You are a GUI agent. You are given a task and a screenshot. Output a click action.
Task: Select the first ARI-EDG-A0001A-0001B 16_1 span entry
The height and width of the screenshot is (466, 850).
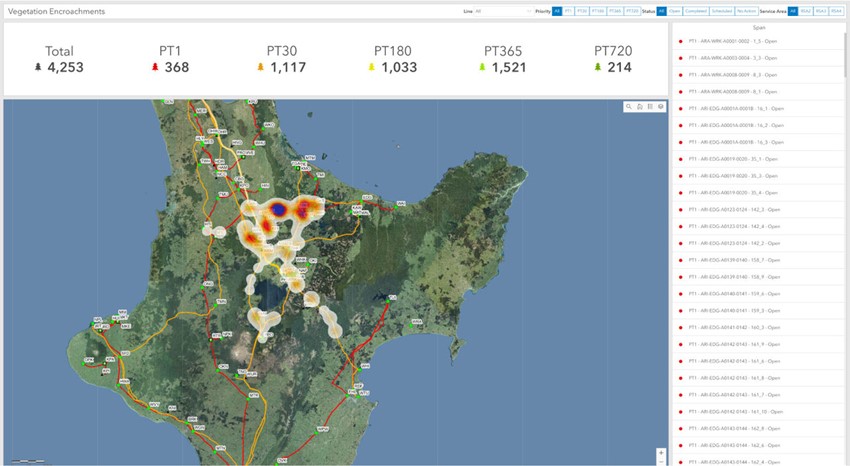(x=735, y=108)
